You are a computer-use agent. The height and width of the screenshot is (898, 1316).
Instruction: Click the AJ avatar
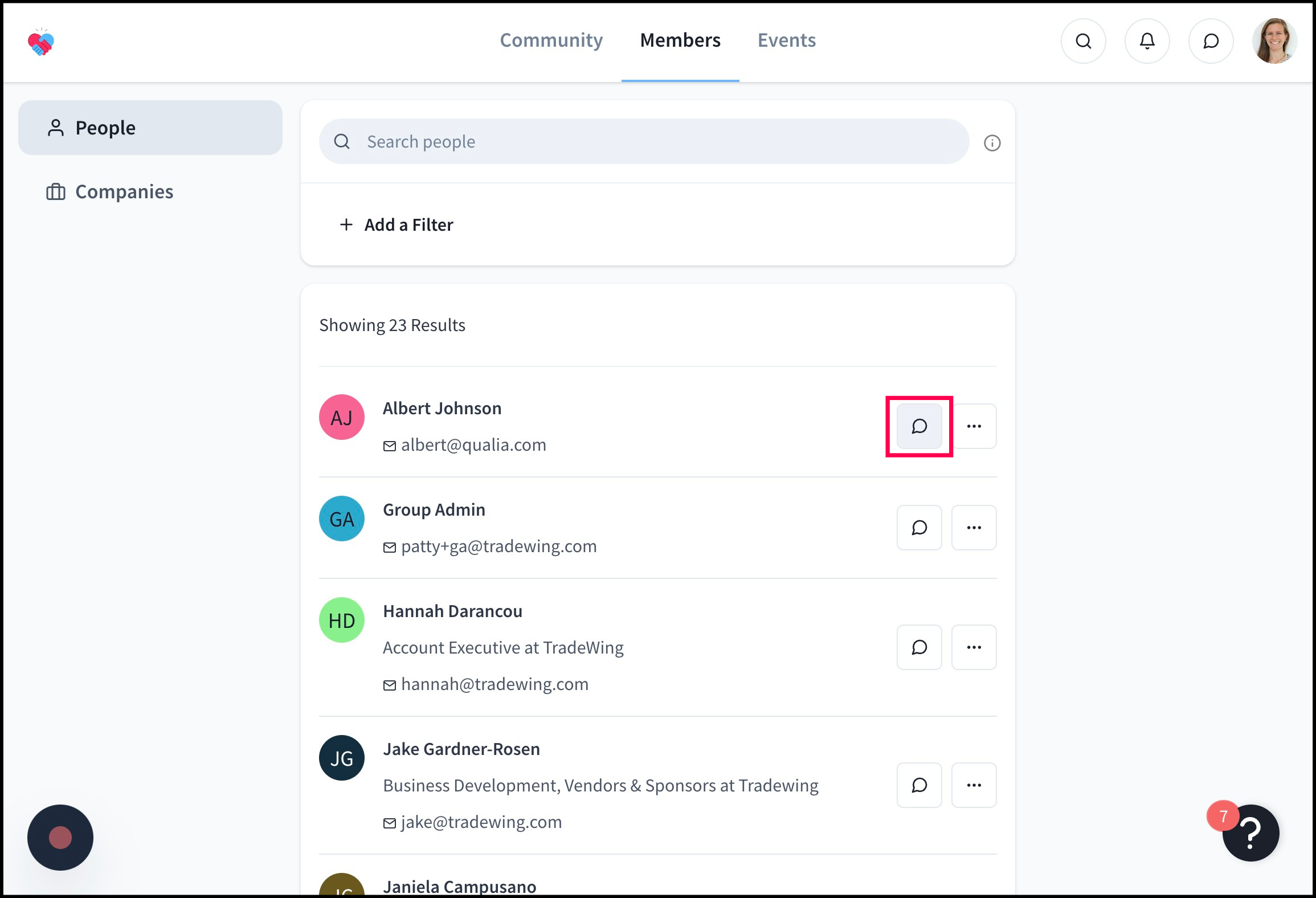point(341,417)
